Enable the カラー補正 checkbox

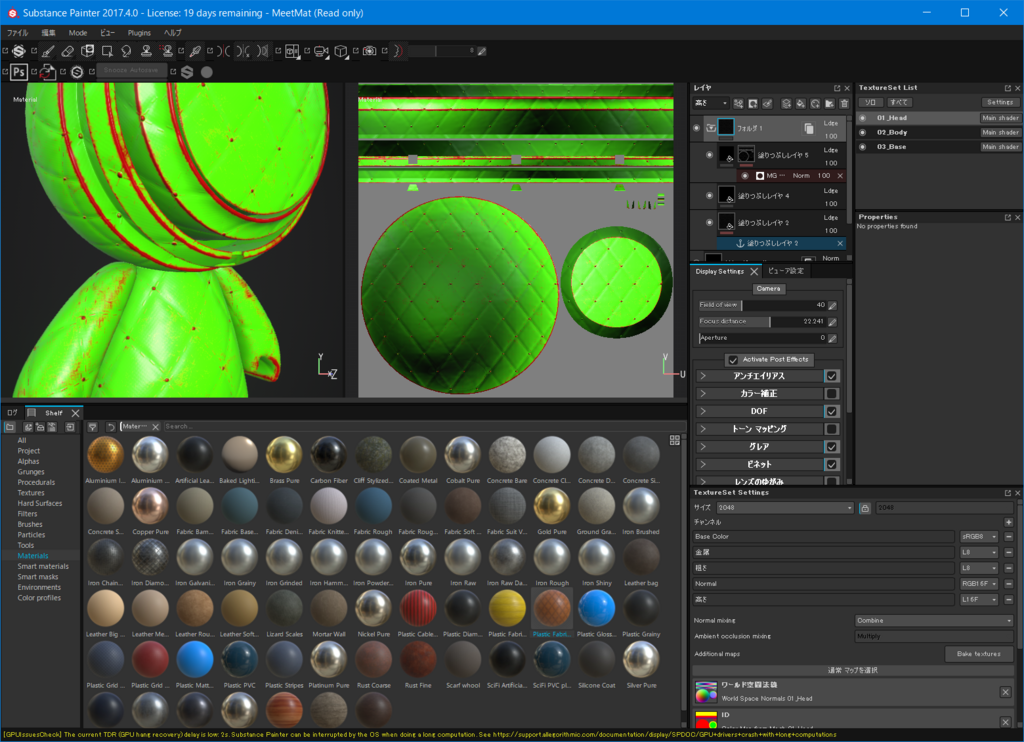pos(831,394)
